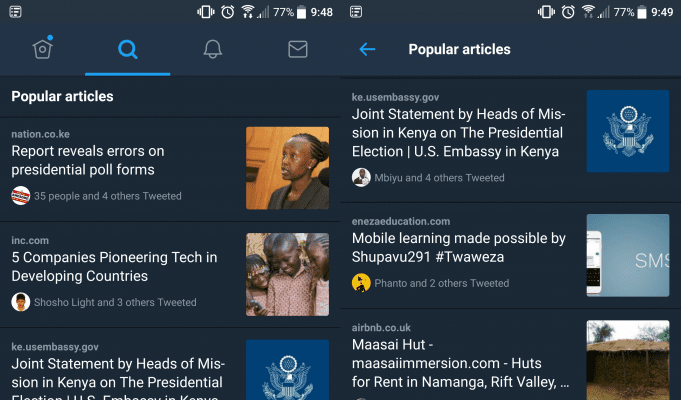Tap the inc.com children photo thumbnail
The width and height of the screenshot is (681, 400).
pyautogui.click(x=287, y=274)
